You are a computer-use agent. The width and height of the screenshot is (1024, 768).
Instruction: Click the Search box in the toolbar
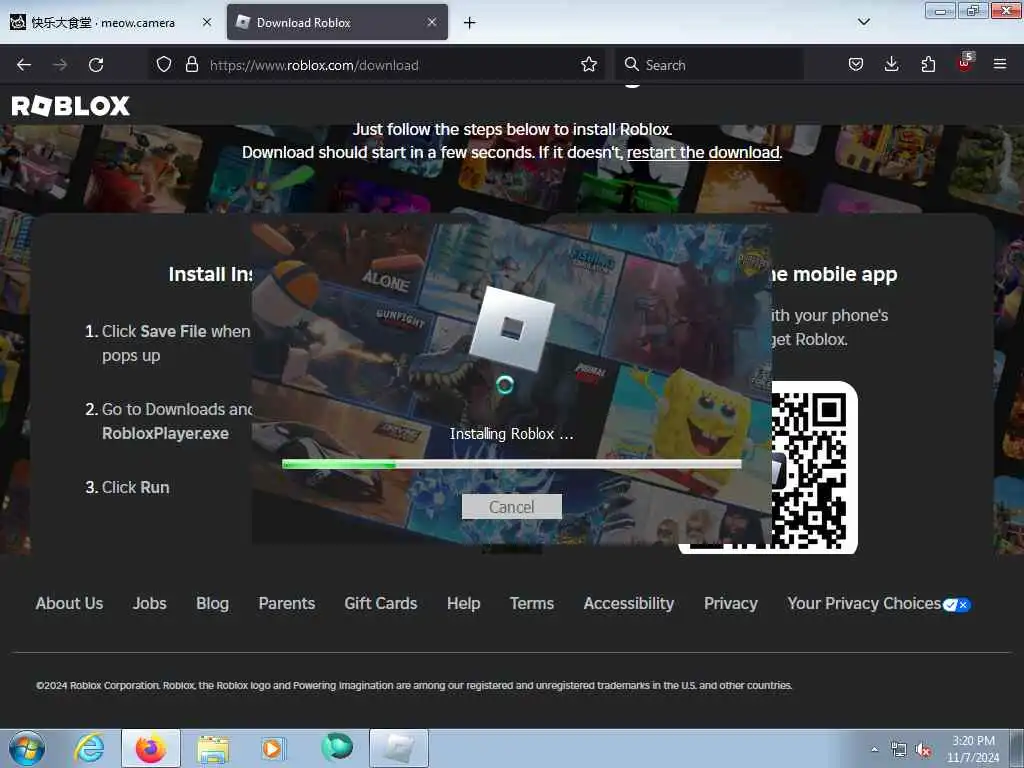point(709,65)
